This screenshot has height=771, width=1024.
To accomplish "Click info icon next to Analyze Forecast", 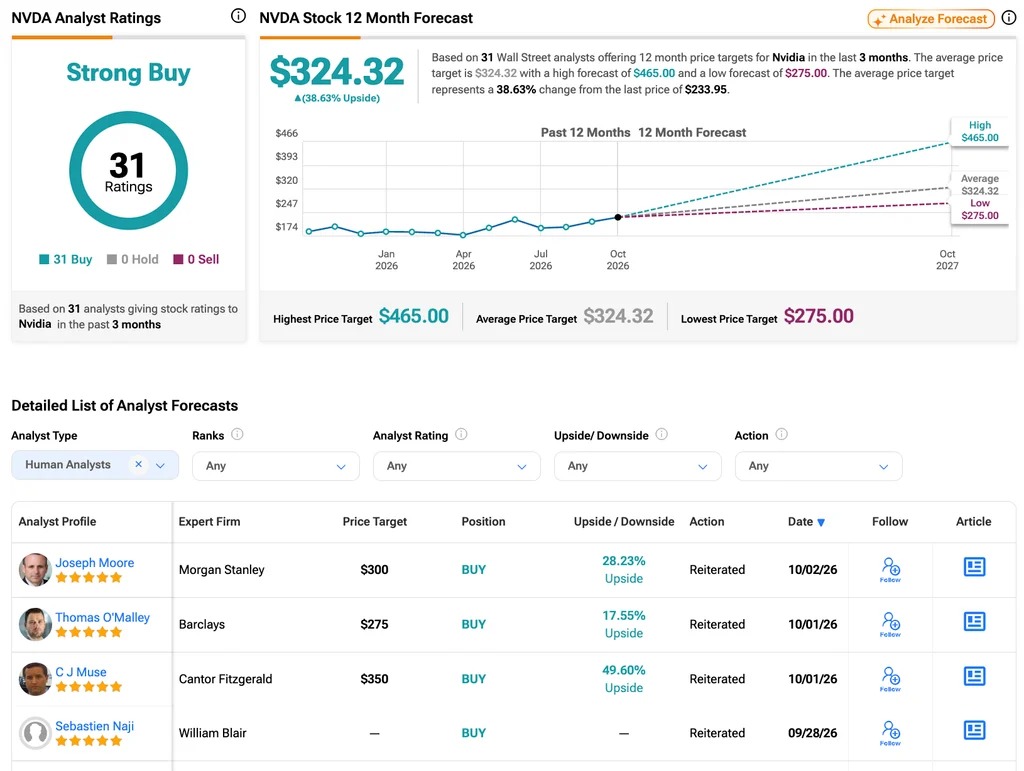I will pos(1009,18).
